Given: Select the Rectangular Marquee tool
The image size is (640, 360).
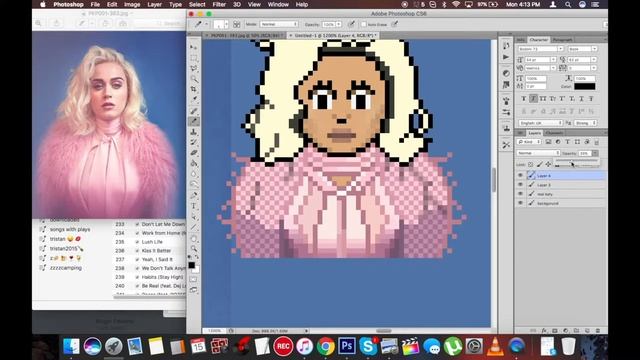Looking at the screenshot, I should 193,58.
